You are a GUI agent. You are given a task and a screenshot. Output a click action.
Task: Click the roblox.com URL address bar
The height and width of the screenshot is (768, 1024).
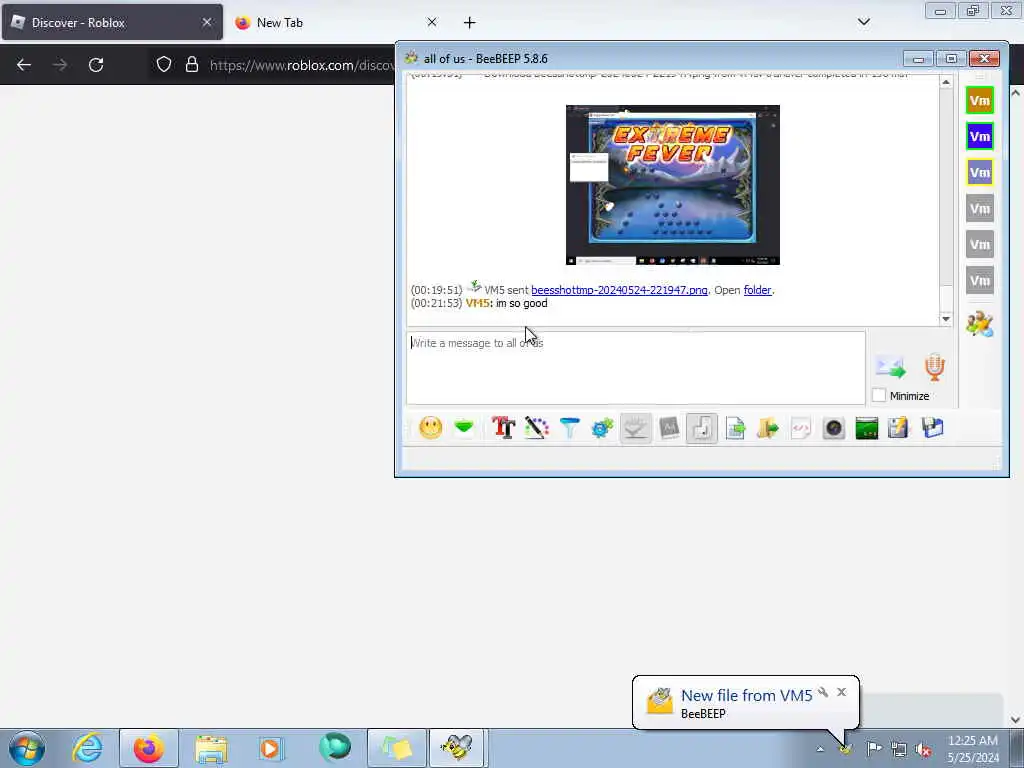click(x=302, y=65)
